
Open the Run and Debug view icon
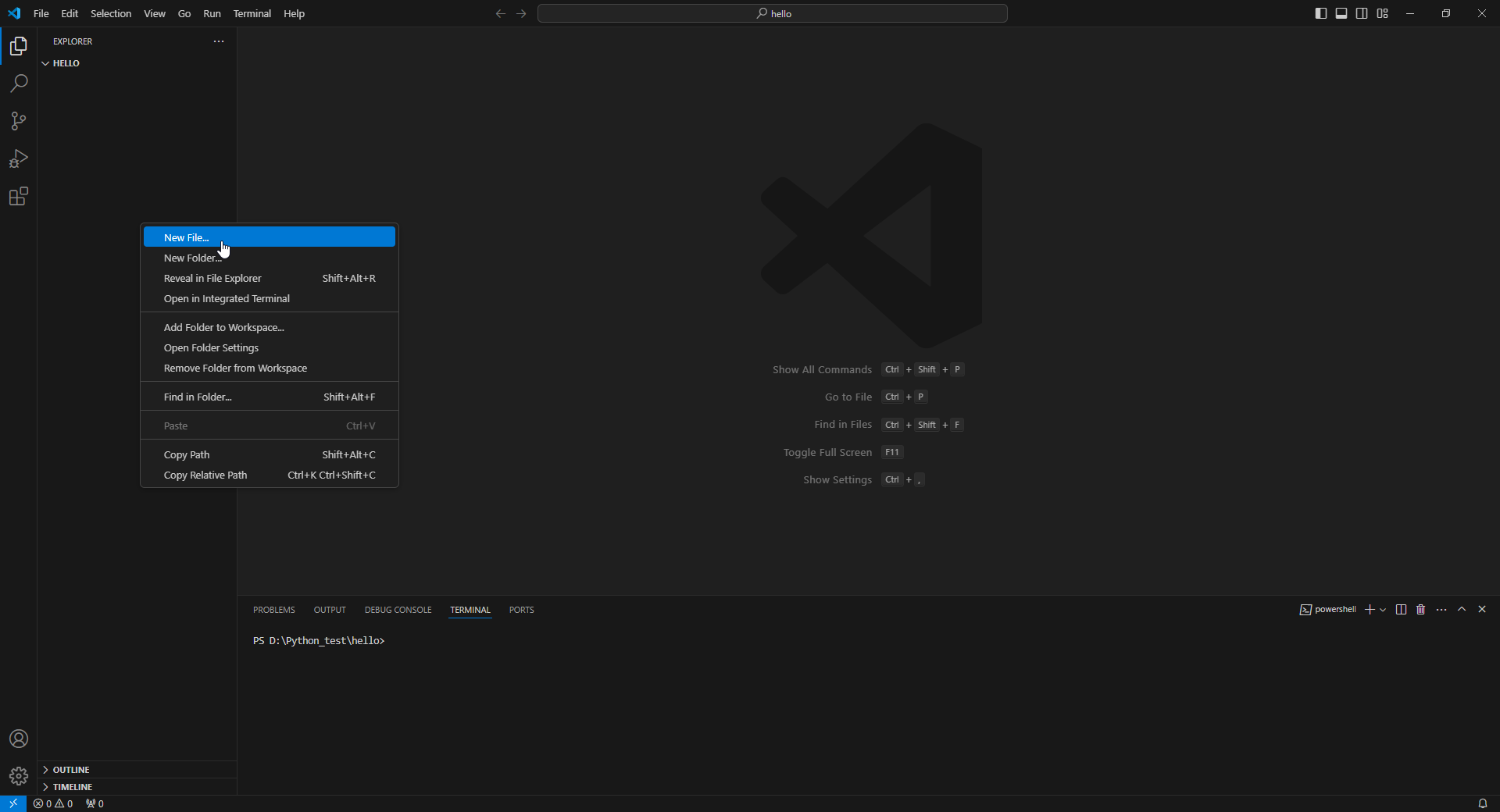pyautogui.click(x=19, y=158)
